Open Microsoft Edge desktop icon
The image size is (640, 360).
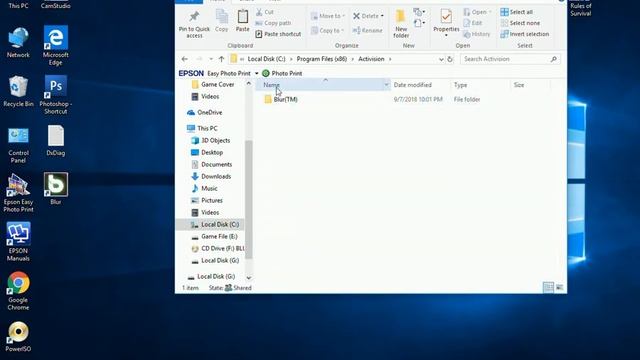[56, 45]
